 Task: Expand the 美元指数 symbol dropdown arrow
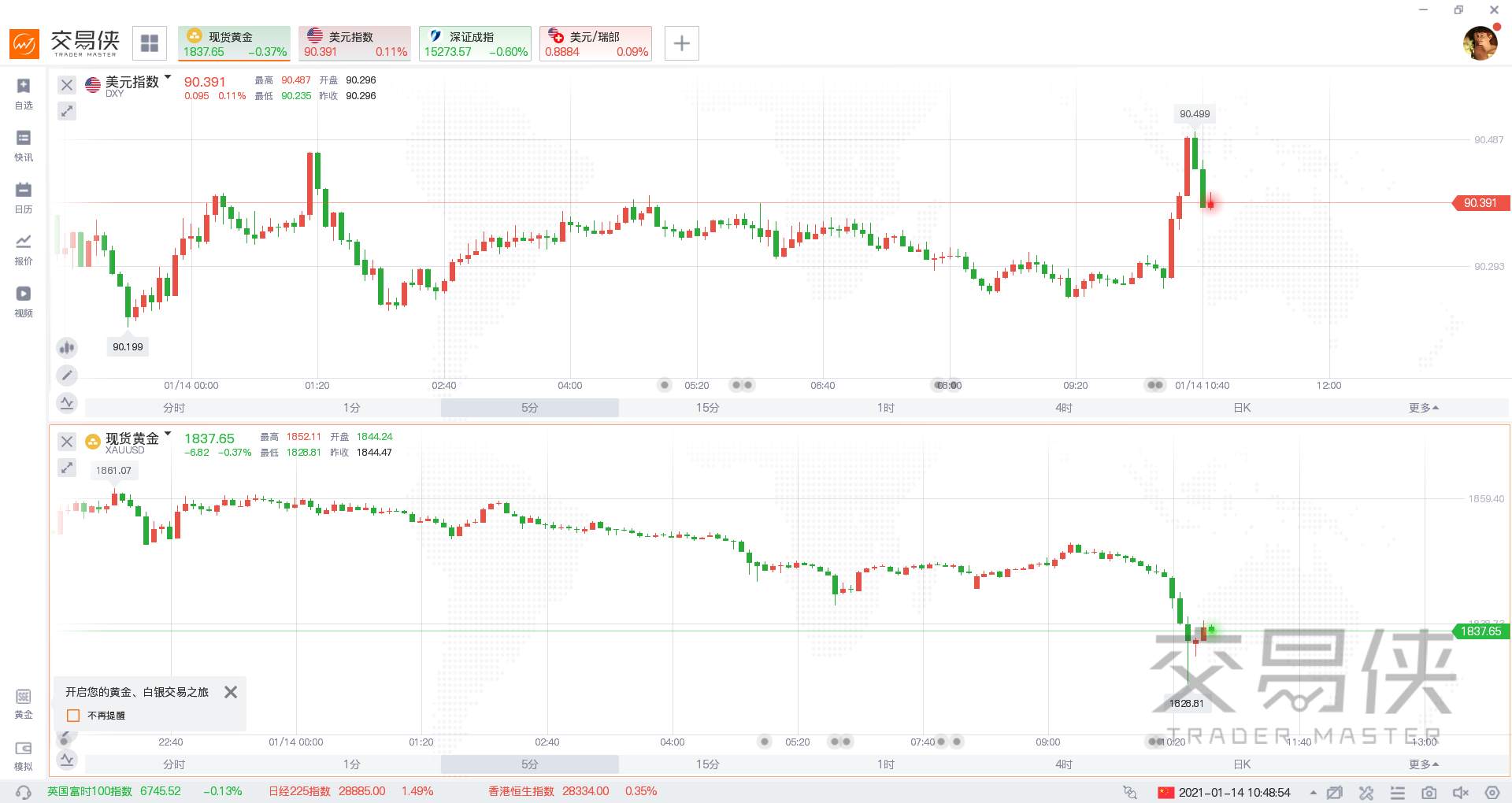coord(168,78)
